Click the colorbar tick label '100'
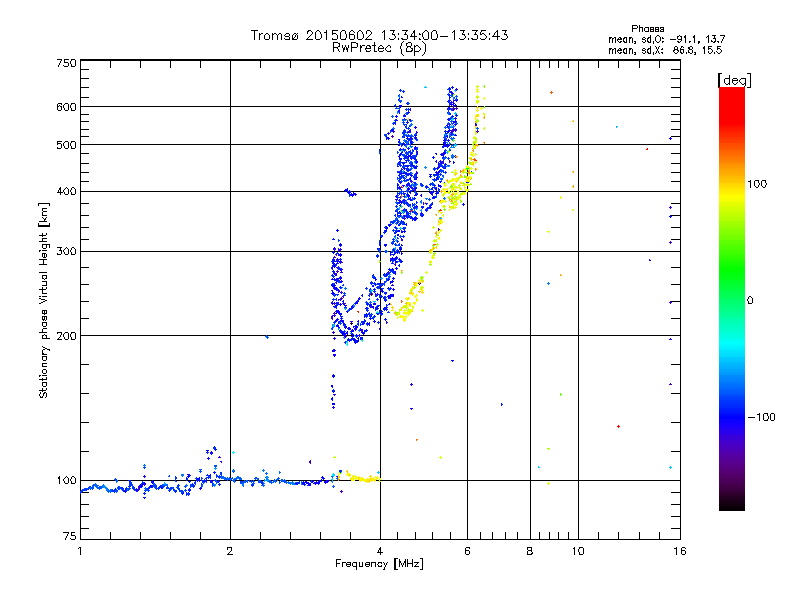Viewport: 800px width, 600px height. coord(757,184)
